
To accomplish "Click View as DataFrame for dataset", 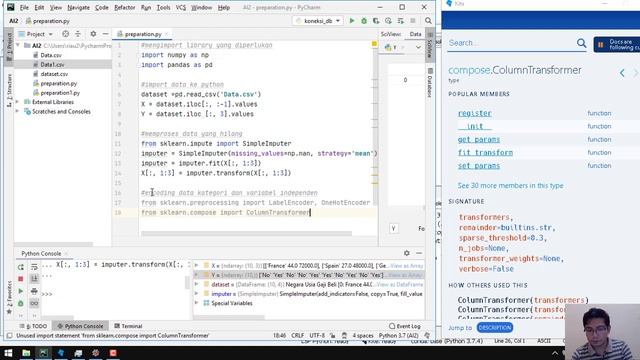I will (x=400, y=284).
